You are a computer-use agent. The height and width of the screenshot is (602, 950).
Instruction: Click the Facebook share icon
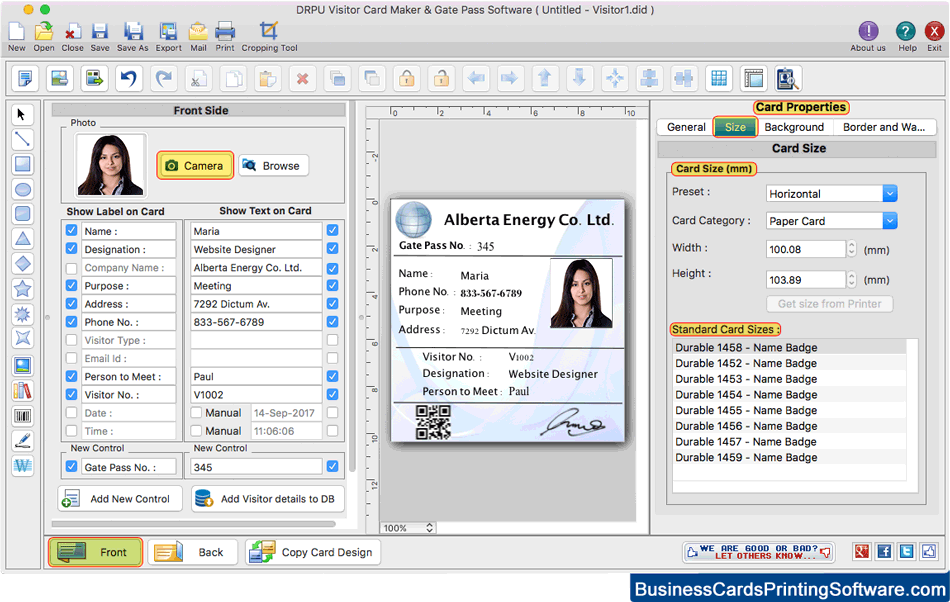[x=884, y=551]
